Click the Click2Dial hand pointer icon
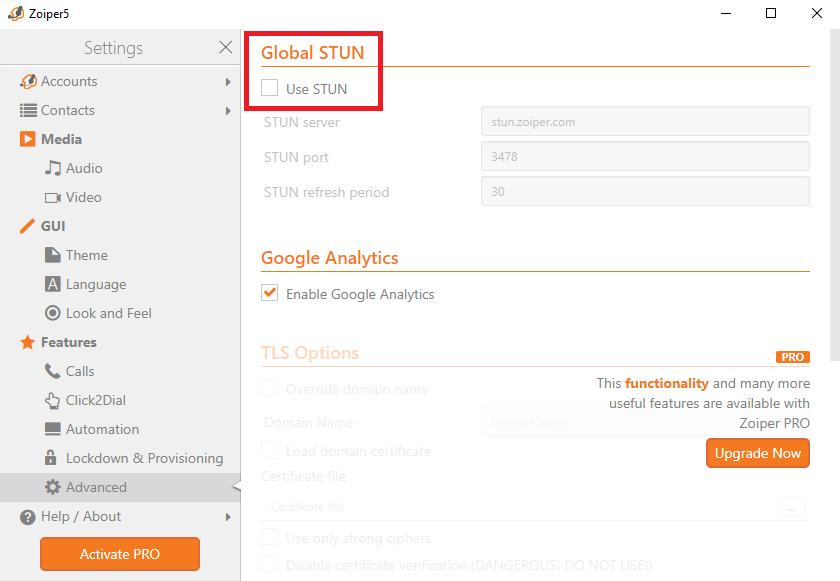This screenshot has height=581, width=840. 53,400
